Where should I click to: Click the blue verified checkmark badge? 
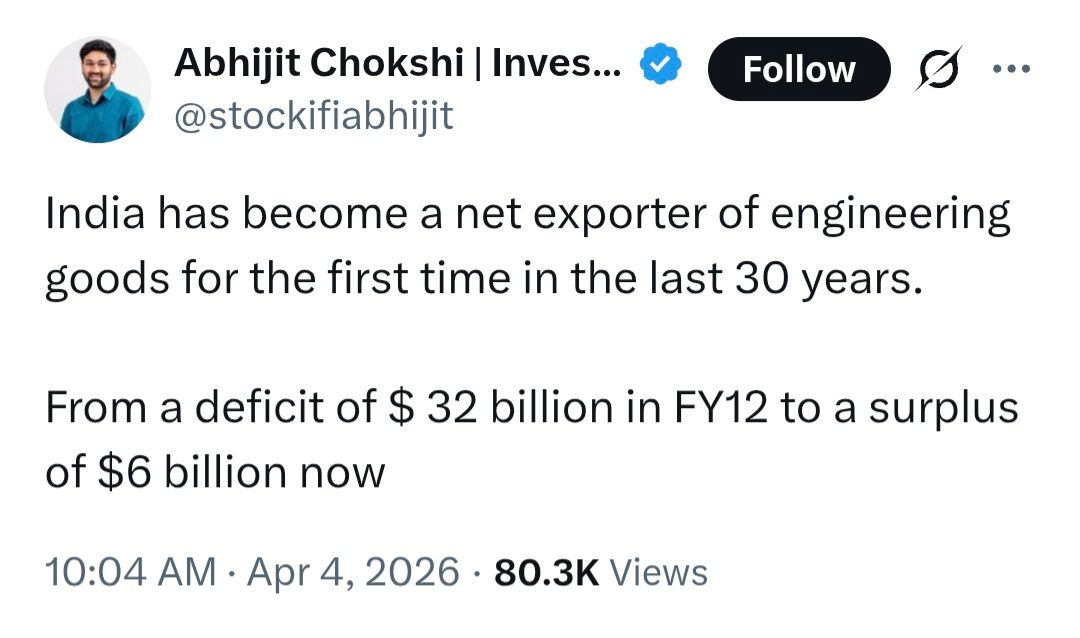click(660, 67)
